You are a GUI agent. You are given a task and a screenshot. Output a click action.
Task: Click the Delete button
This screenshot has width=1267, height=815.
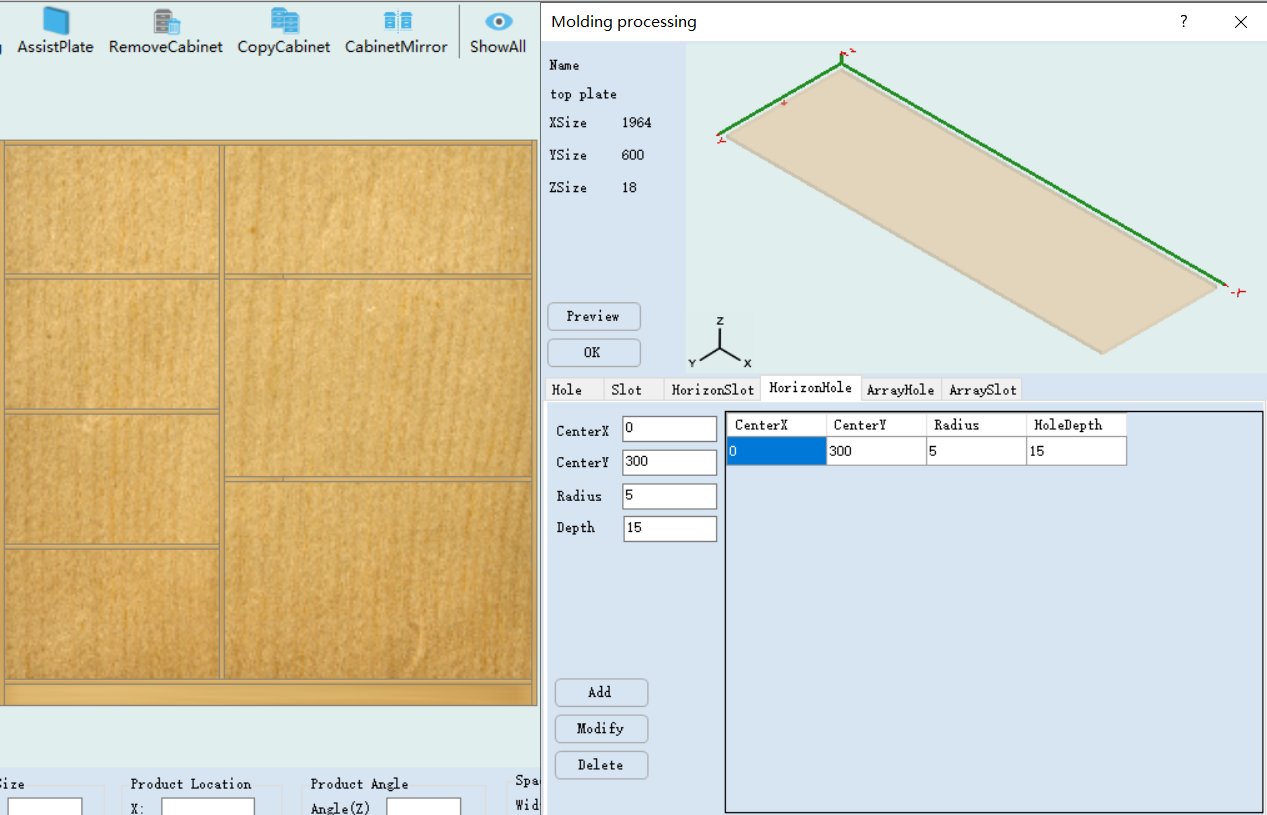[600, 765]
